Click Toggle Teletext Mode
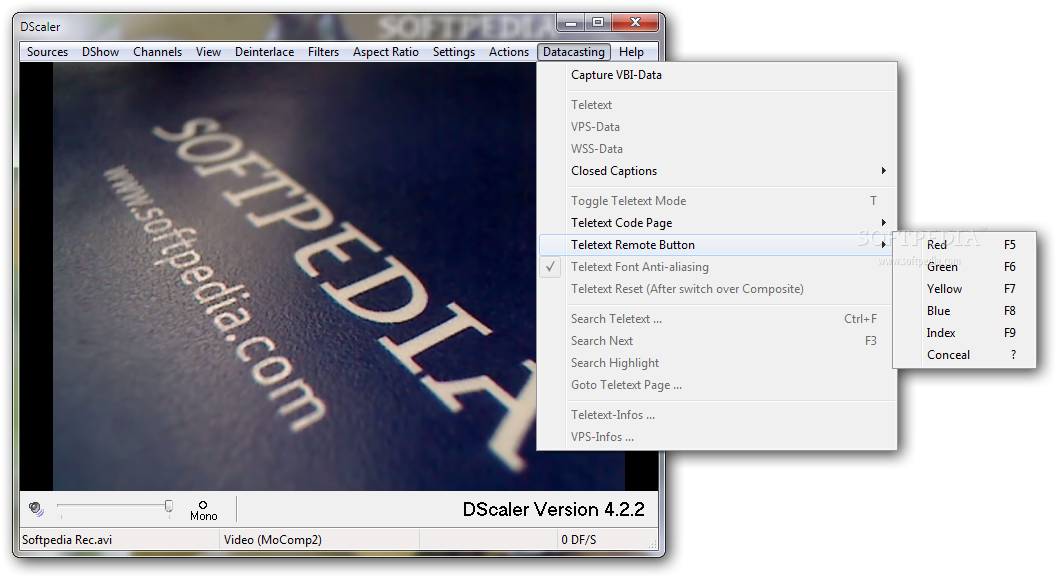 tap(717, 200)
